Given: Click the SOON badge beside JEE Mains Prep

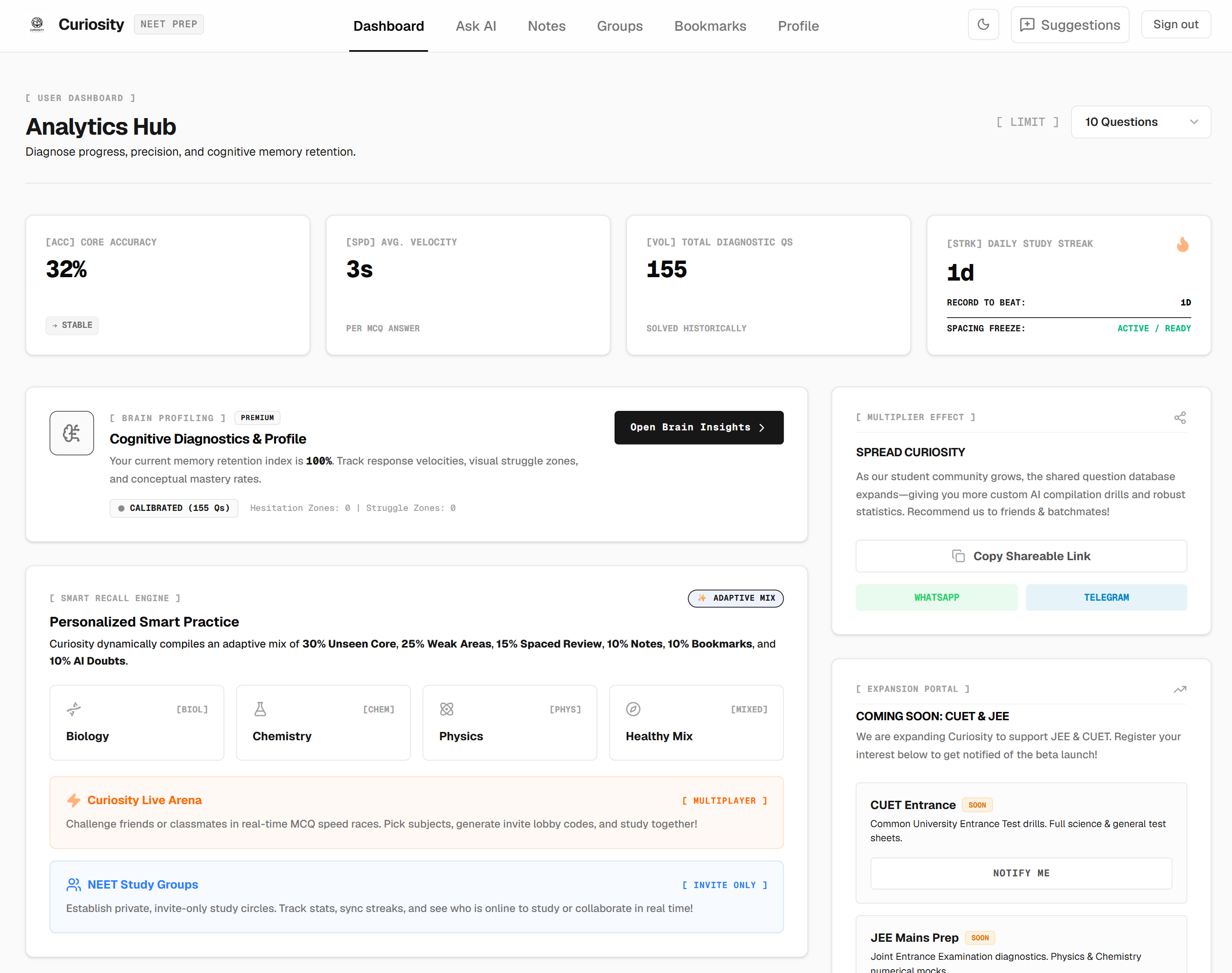Looking at the screenshot, I should click(980, 938).
